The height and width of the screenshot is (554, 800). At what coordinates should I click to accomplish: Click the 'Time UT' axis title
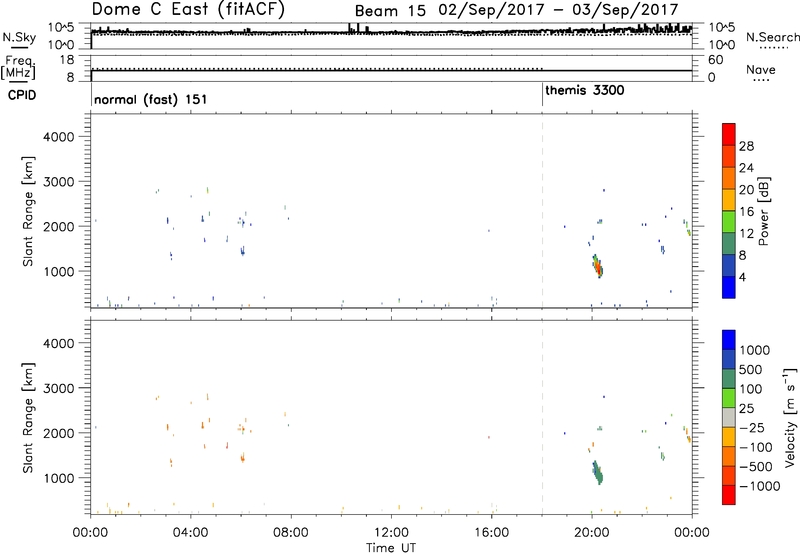[x=391, y=548]
